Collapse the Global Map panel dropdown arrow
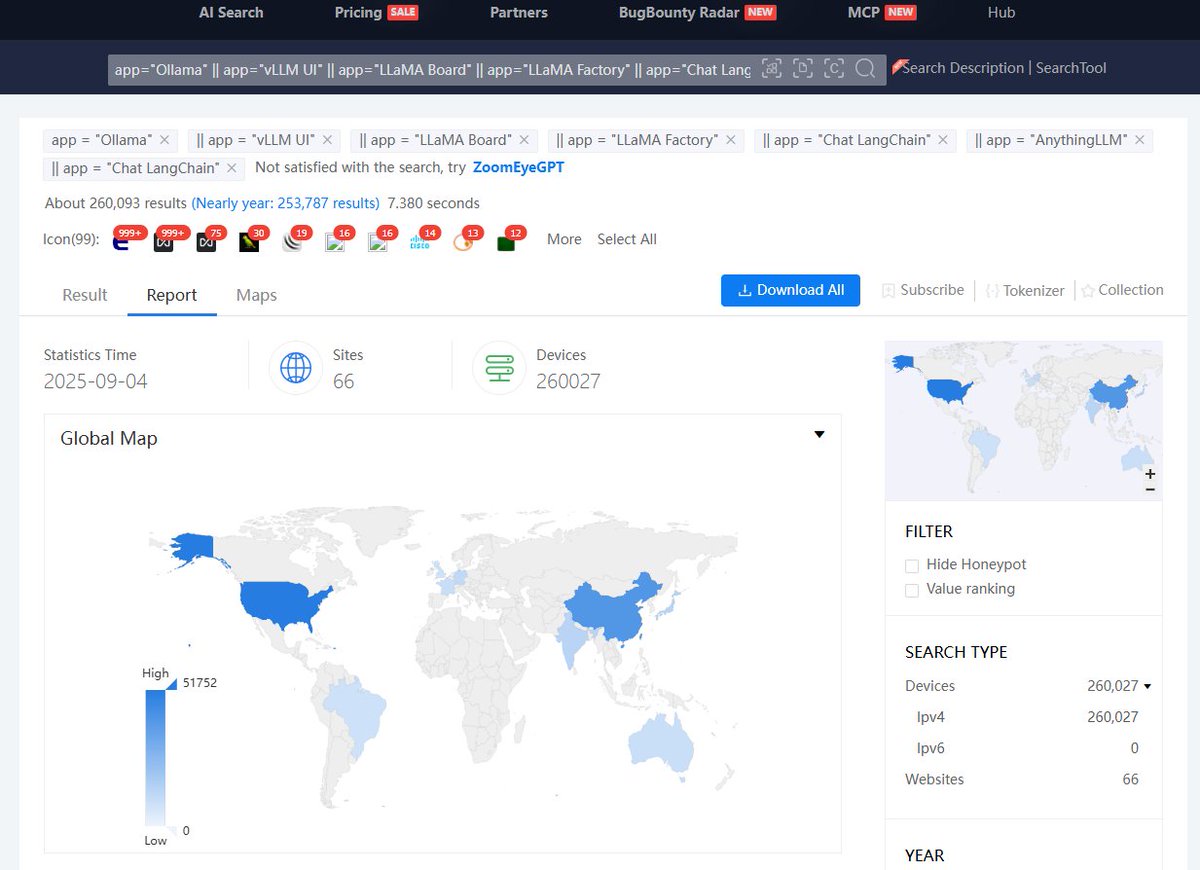 [820, 434]
